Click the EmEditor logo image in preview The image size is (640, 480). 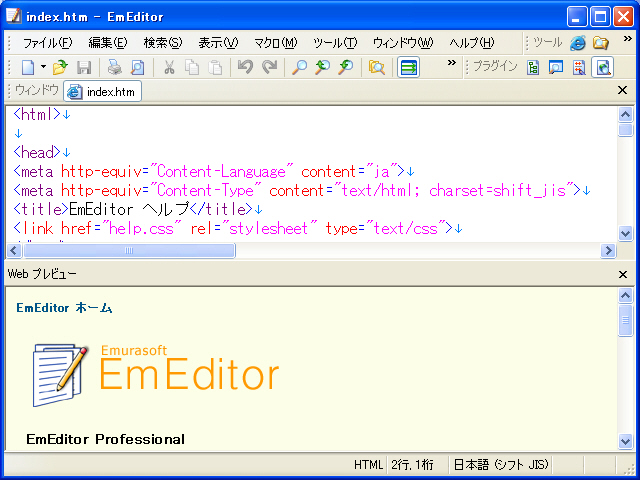[156, 375]
